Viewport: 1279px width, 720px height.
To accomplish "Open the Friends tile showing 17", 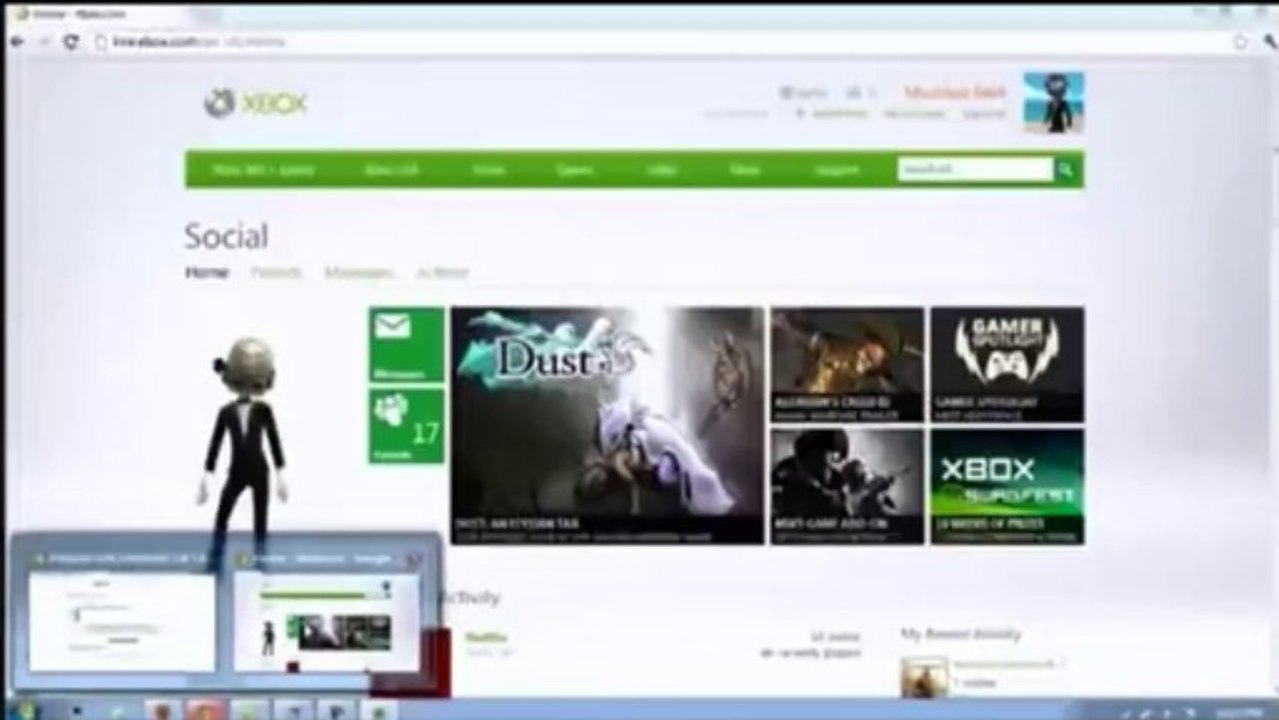I will click(x=406, y=426).
